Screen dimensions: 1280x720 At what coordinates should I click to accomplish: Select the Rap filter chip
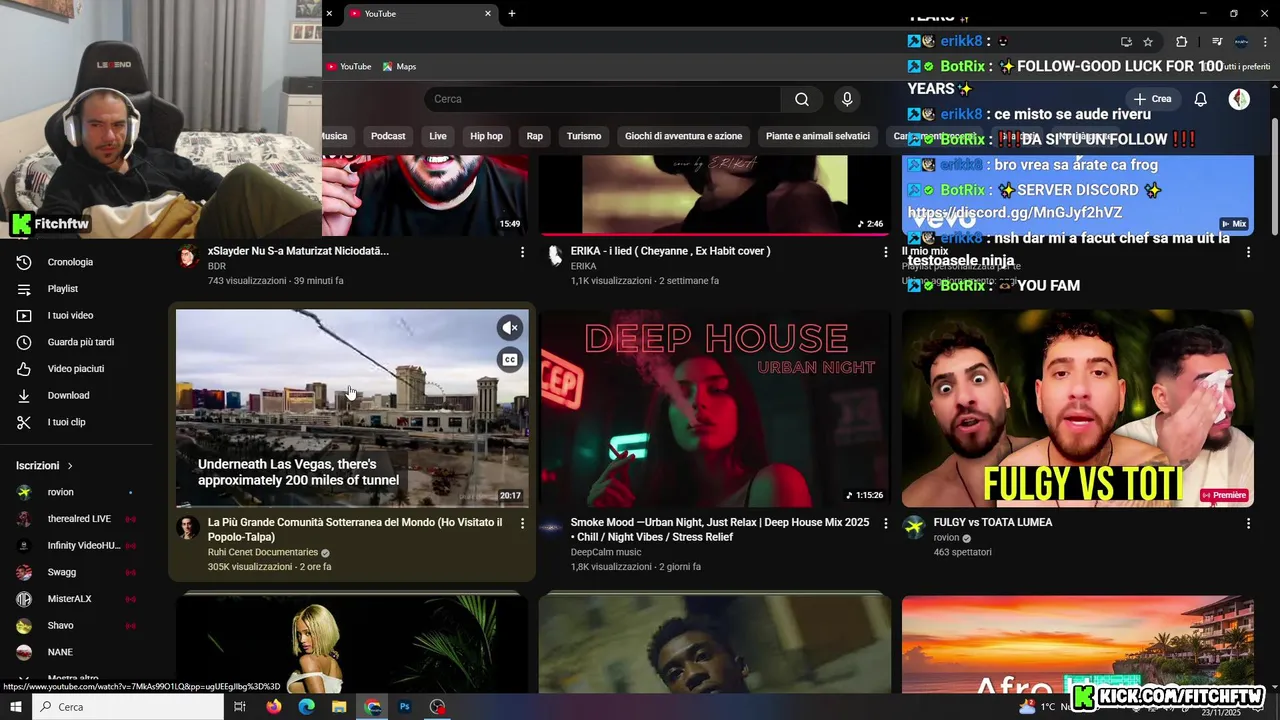(x=535, y=136)
